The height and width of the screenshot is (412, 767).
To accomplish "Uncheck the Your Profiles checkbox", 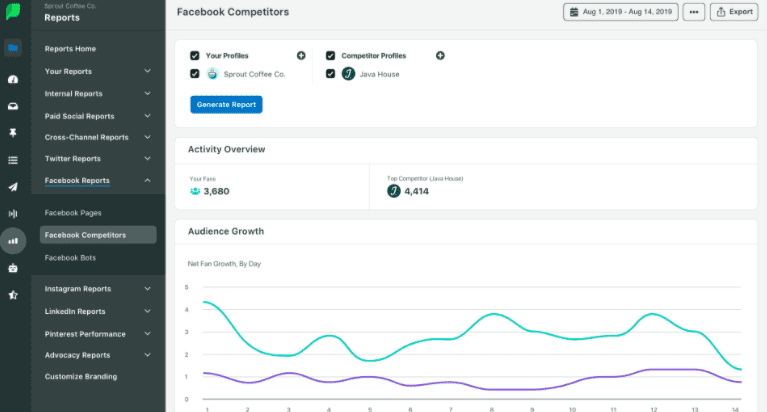I will click(x=194, y=55).
